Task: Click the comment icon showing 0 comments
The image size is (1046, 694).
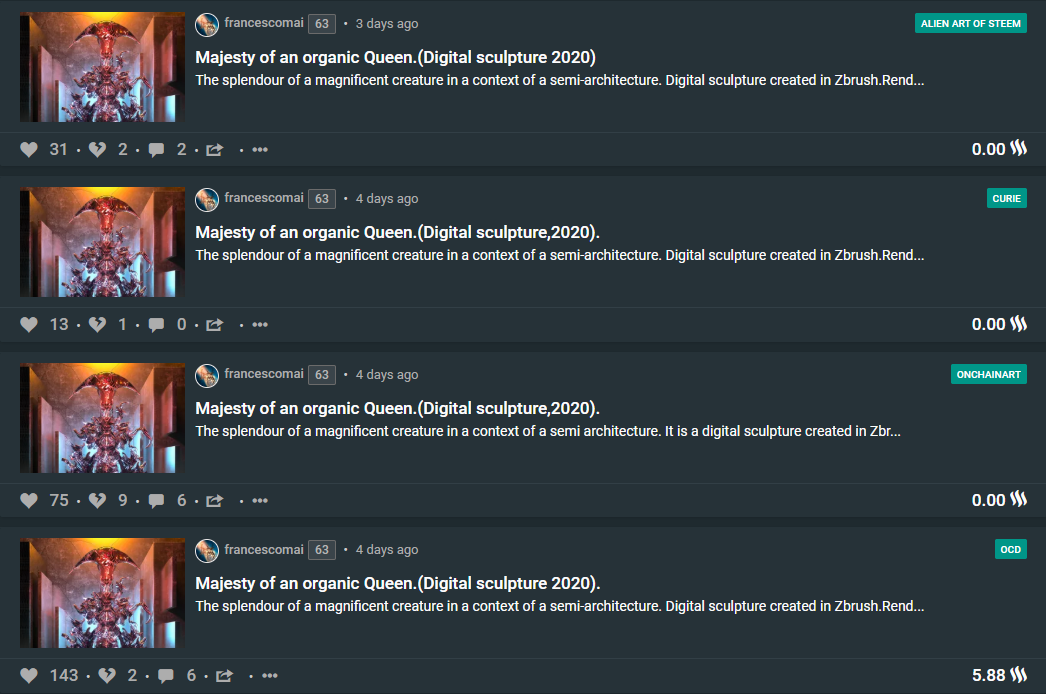Action: tap(156, 325)
